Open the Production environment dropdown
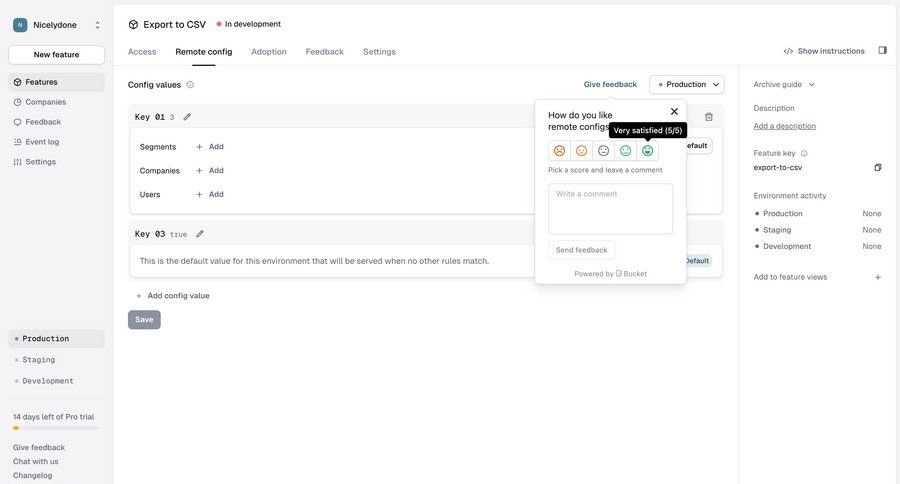900x484 pixels. (x=686, y=84)
